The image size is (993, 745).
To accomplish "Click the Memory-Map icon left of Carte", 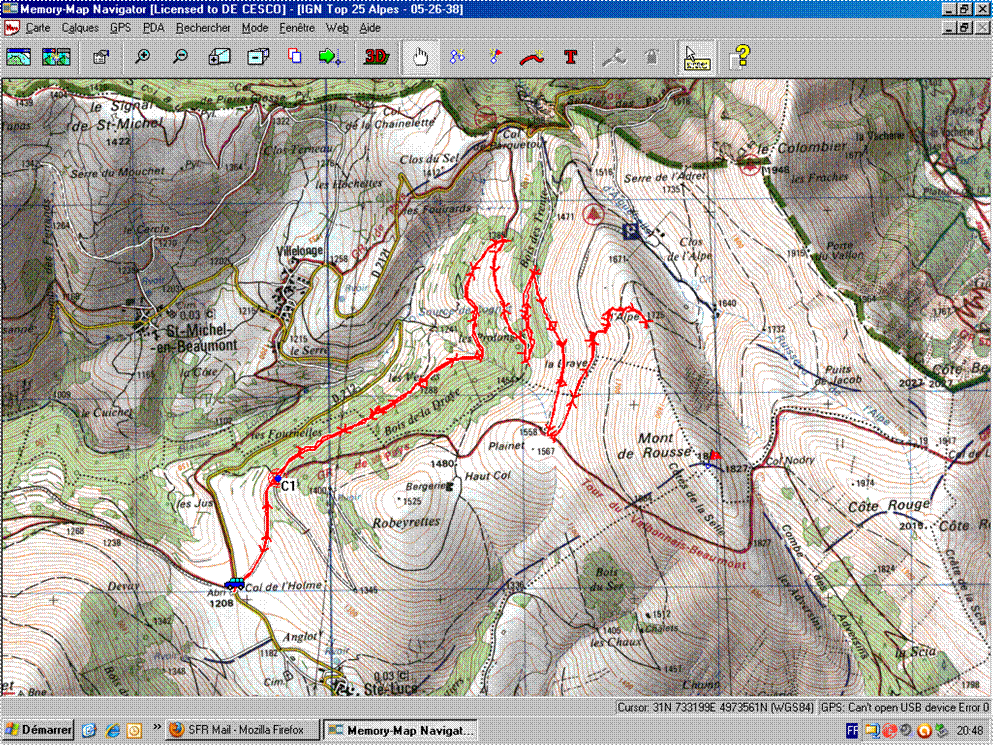I will (11, 28).
